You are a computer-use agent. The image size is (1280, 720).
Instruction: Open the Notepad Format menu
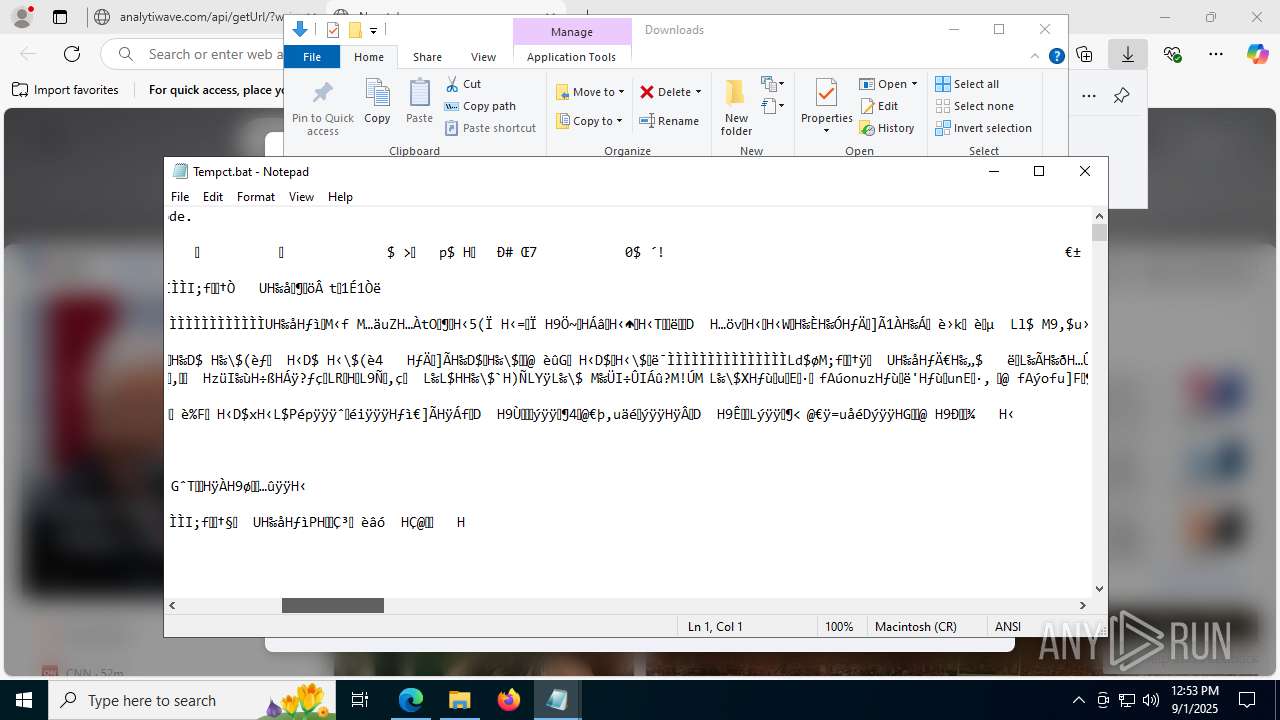tap(256, 197)
